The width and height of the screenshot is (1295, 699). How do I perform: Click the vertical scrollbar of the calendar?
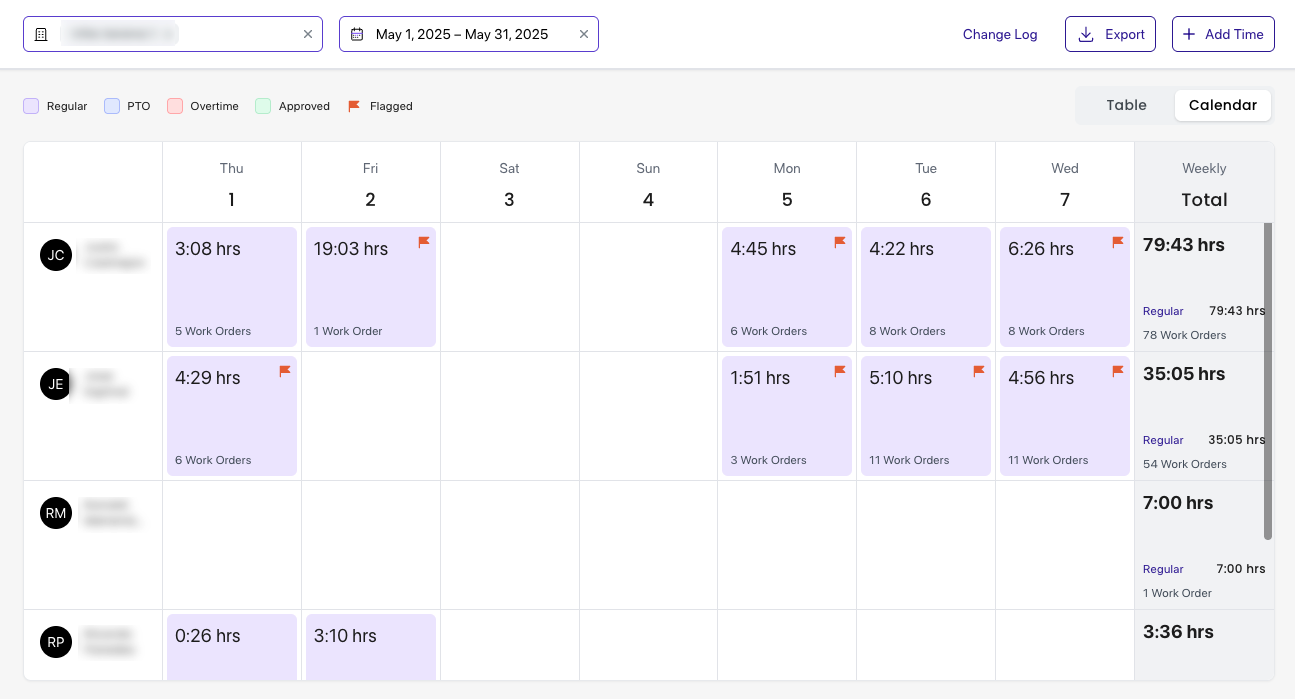pyautogui.click(x=1268, y=381)
